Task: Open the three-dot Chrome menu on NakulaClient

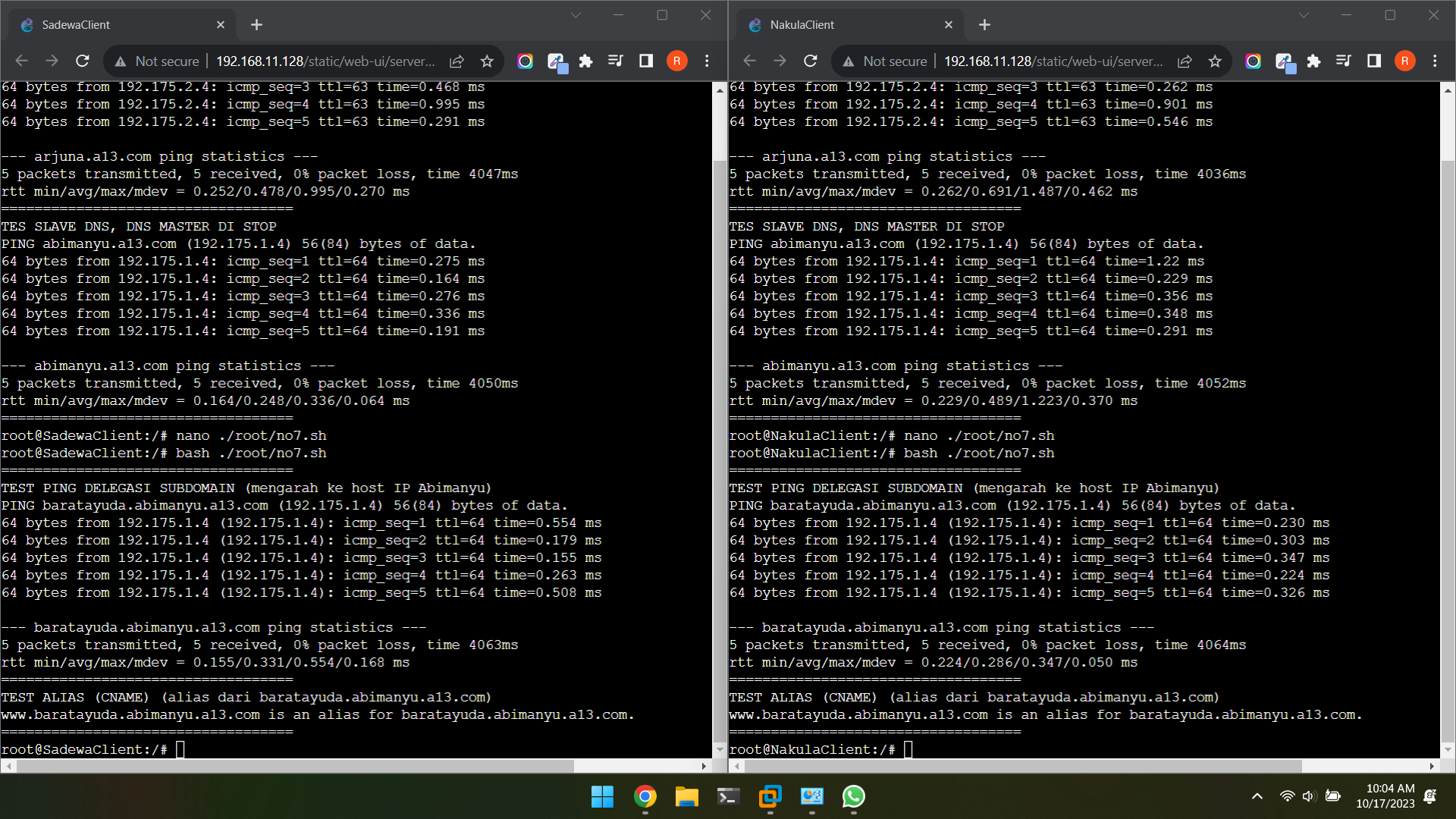Action: click(x=1435, y=61)
